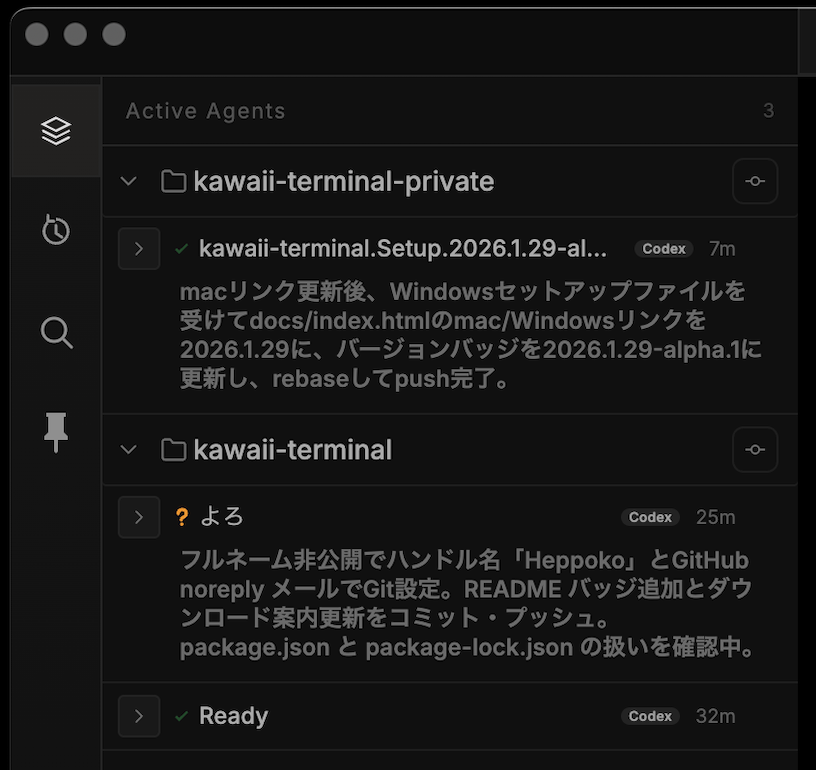Click commit graph button for kawaii-terminal-private
816x770 pixels.
coord(755,181)
